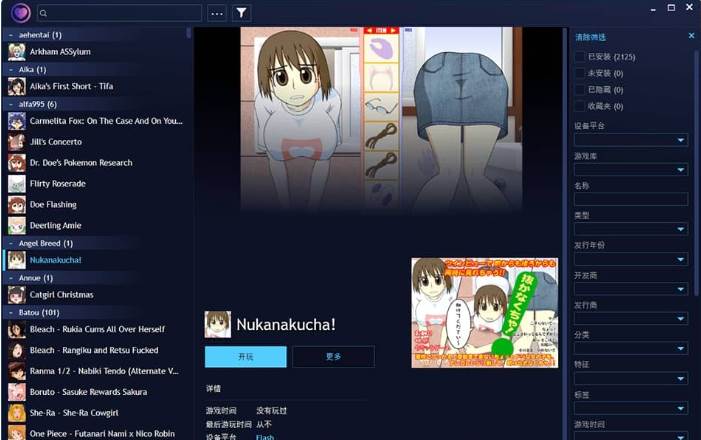Click the 更多 more button
Image resolution: width=701 pixels, height=440 pixels.
pyautogui.click(x=334, y=356)
